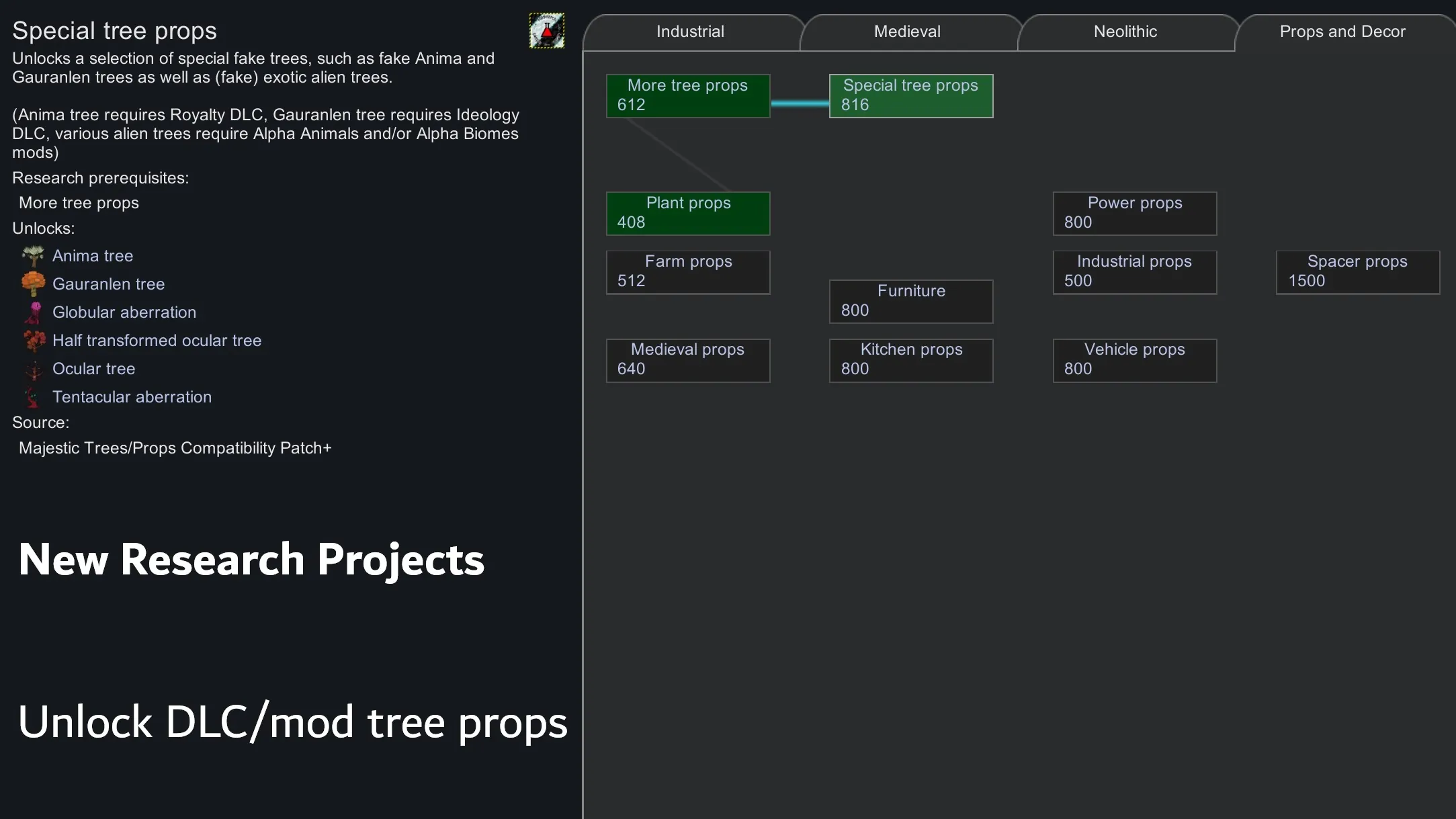Screen dimensions: 1456x819
Task: Select the More tree props research
Action: click(x=687, y=95)
